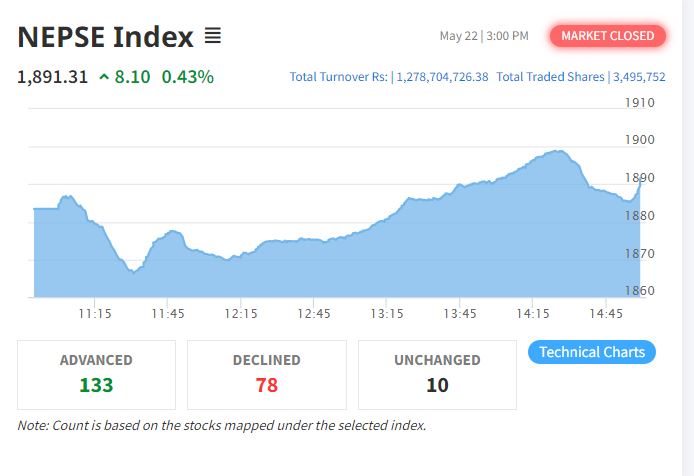Image resolution: width=694 pixels, height=476 pixels.
Task: Open the index list hamburger icon
Action: 212,36
